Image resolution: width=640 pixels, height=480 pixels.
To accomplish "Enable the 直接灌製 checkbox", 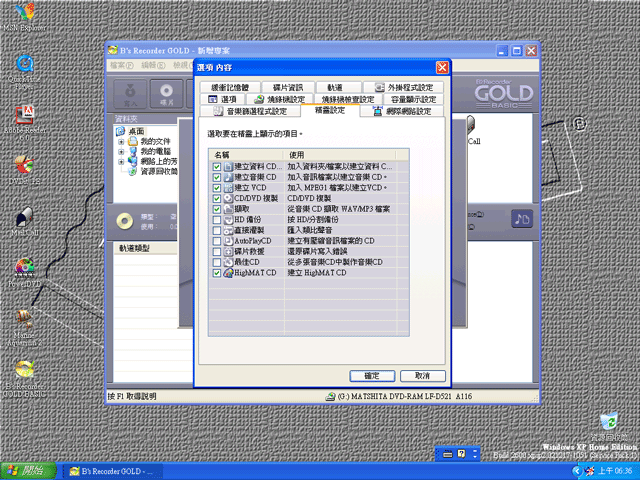I will [x=217, y=230].
